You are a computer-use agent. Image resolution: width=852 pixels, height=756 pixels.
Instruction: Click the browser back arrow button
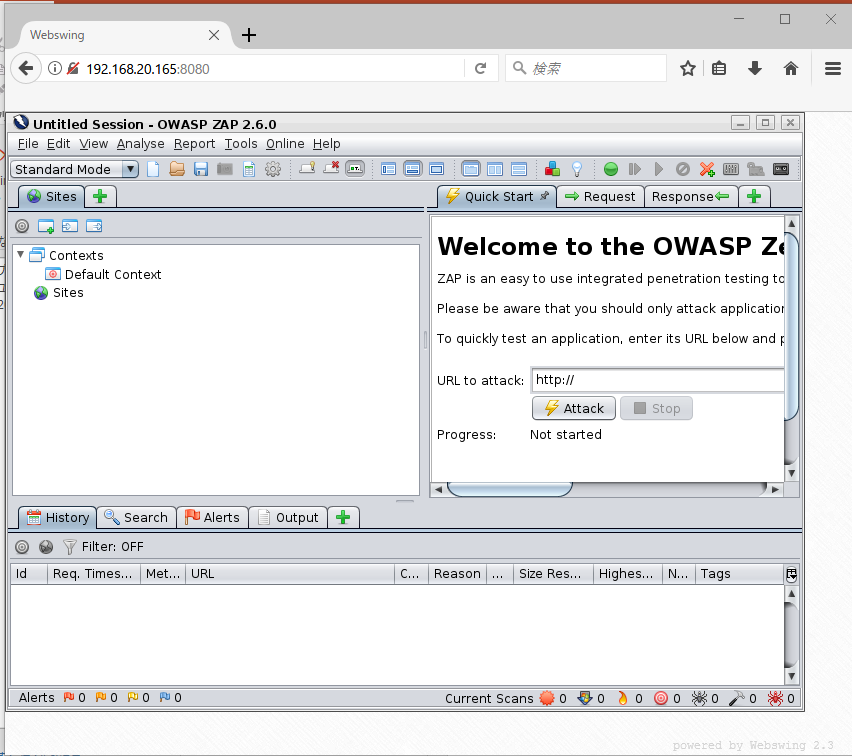coord(26,68)
